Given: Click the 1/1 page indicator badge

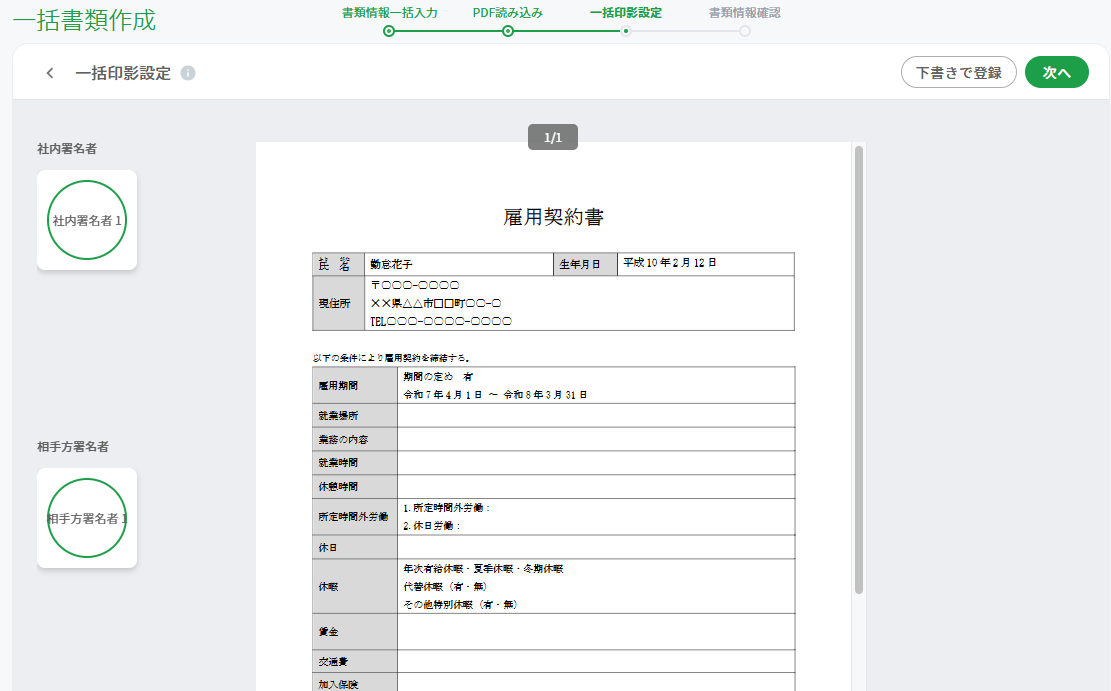Looking at the screenshot, I should click(x=553, y=137).
